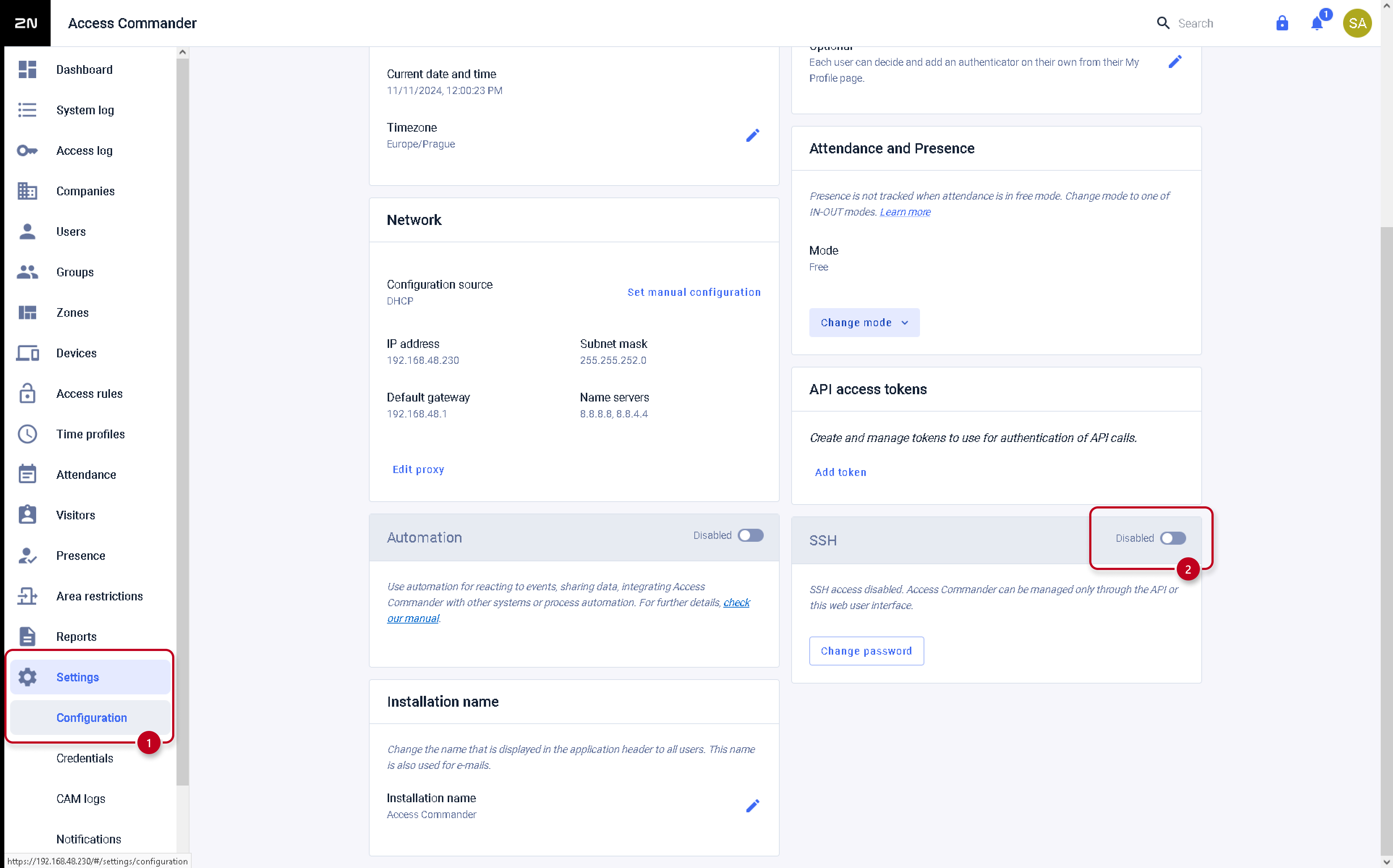Toggle the Automation switch
1393x868 pixels.
pyautogui.click(x=751, y=535)
